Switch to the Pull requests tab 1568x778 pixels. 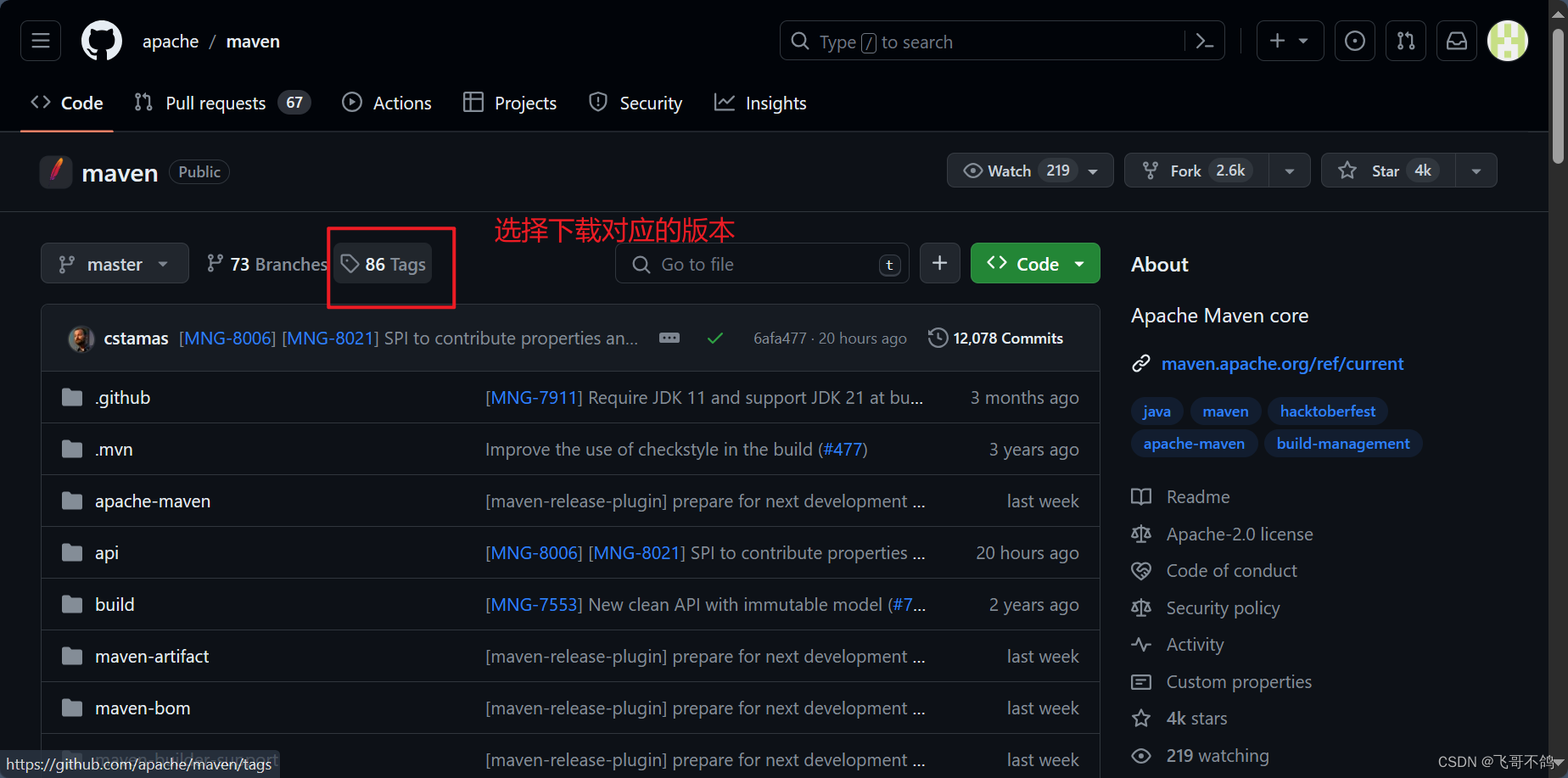click(x=222, y=104)
